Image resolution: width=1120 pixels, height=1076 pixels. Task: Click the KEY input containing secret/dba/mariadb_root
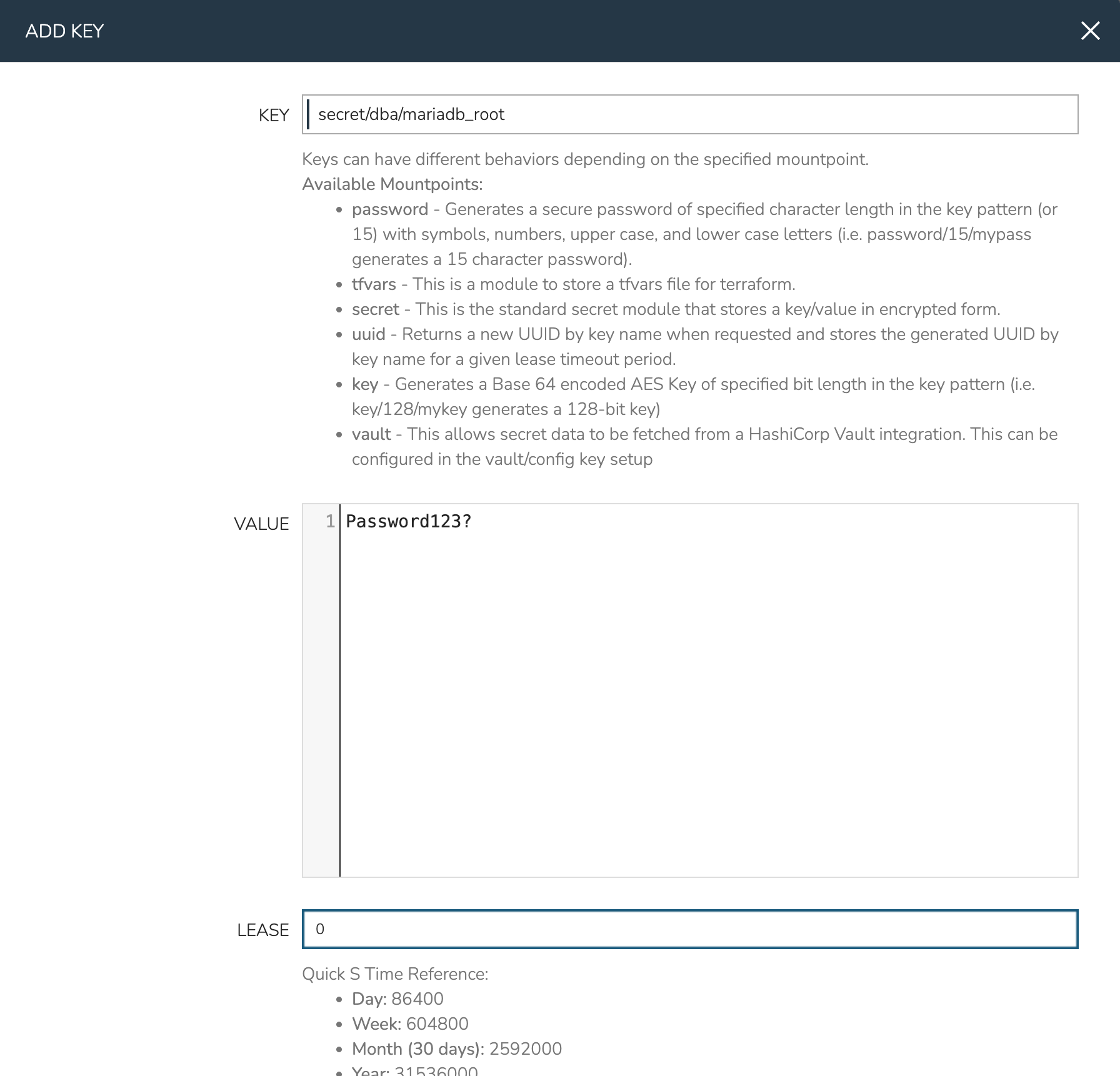pos(689,114)
